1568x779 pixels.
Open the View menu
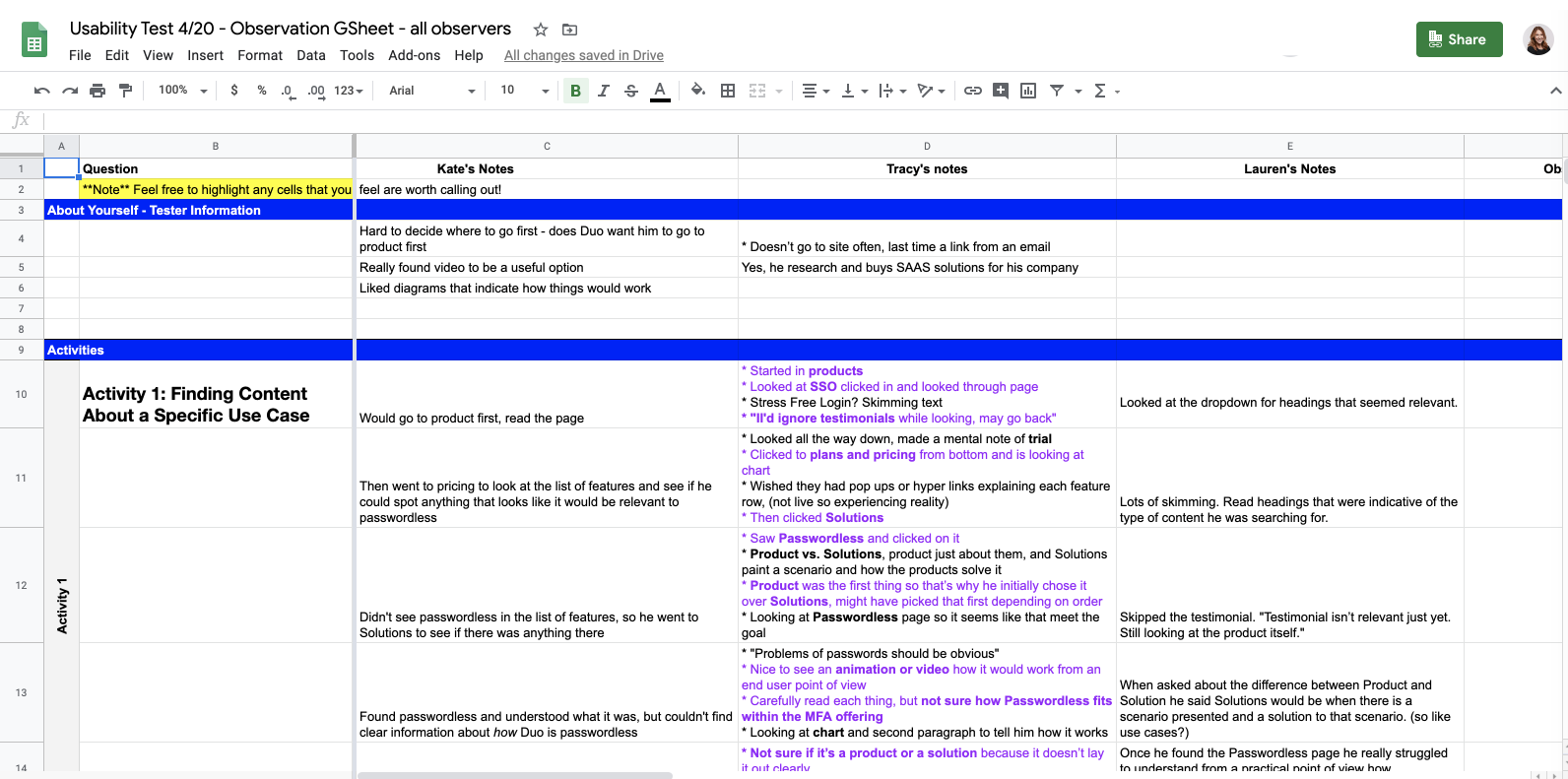tap(158, 55)
